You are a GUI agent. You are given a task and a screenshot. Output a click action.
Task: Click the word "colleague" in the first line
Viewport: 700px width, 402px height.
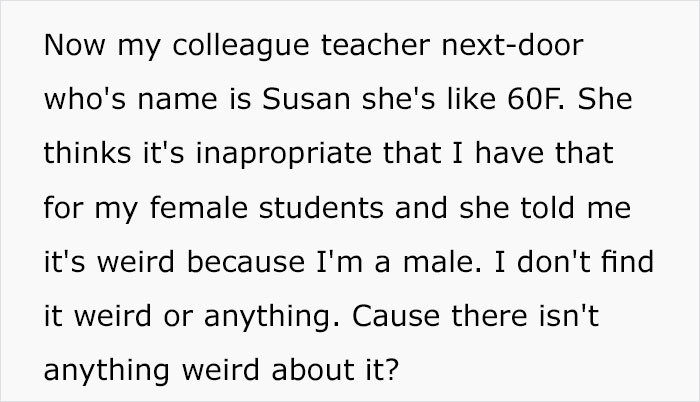pos(241,46)
